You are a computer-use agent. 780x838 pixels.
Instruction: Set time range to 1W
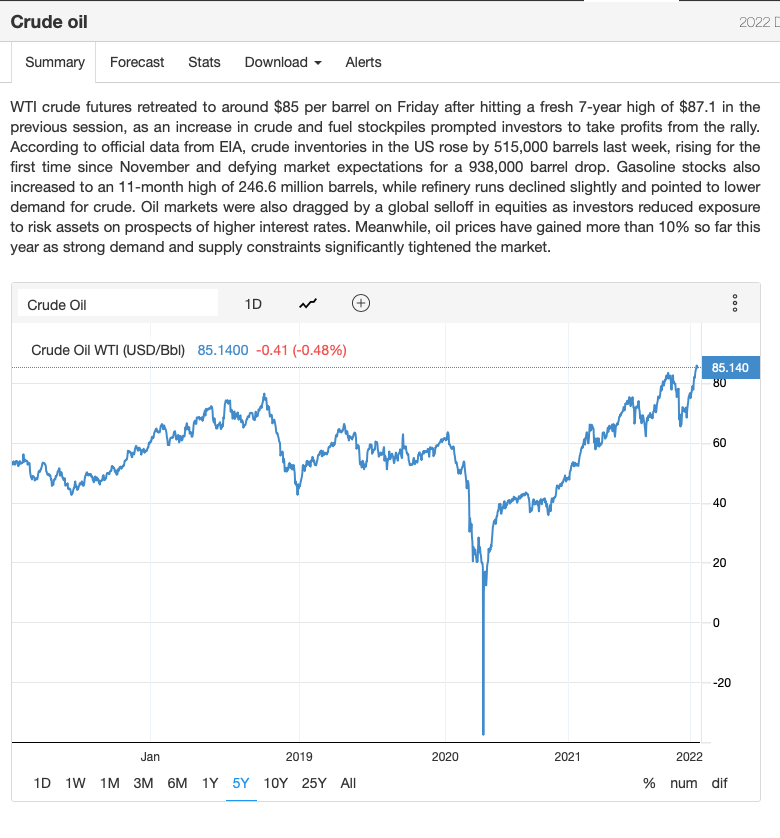[x=75, y=783]
